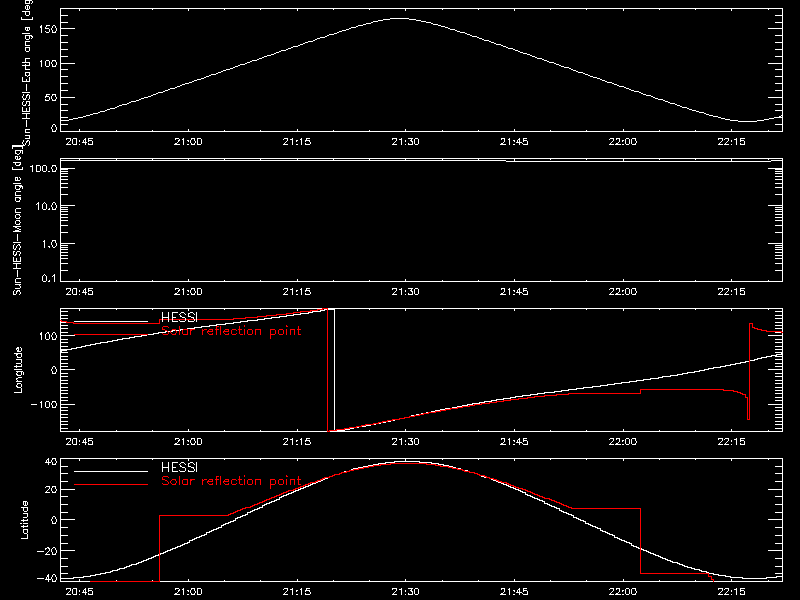Select the 1.0 tick on Moon angle plot

click(49, 244)
